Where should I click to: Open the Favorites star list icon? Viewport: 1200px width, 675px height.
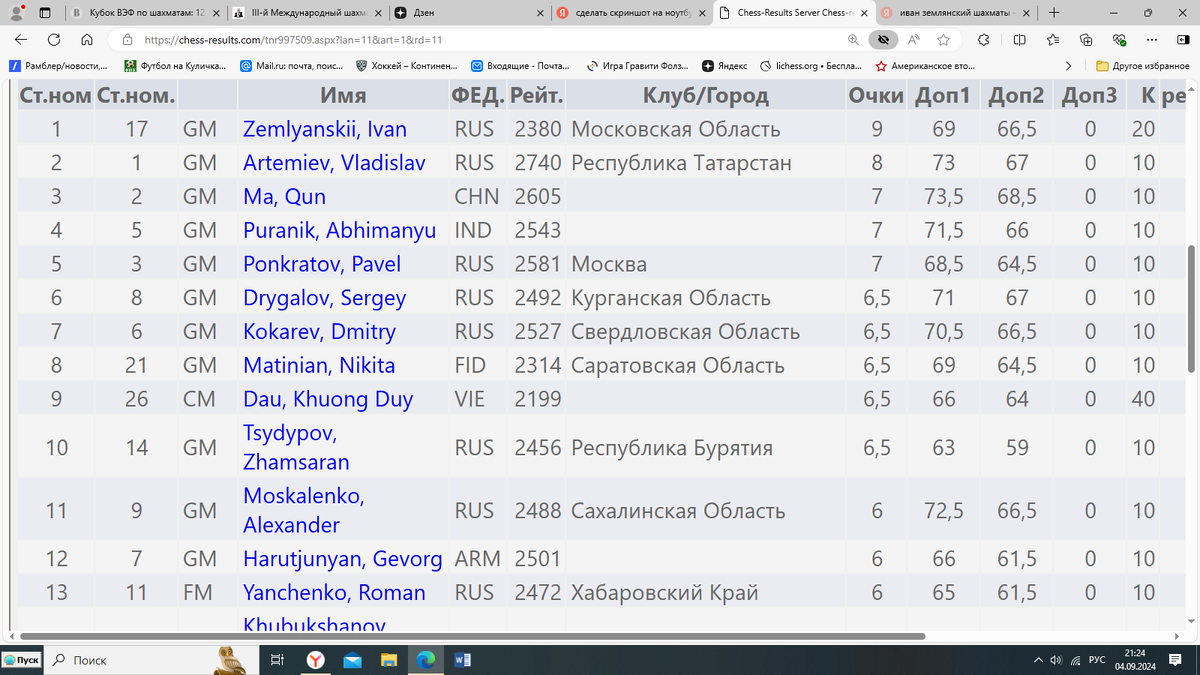(1053, 40)
